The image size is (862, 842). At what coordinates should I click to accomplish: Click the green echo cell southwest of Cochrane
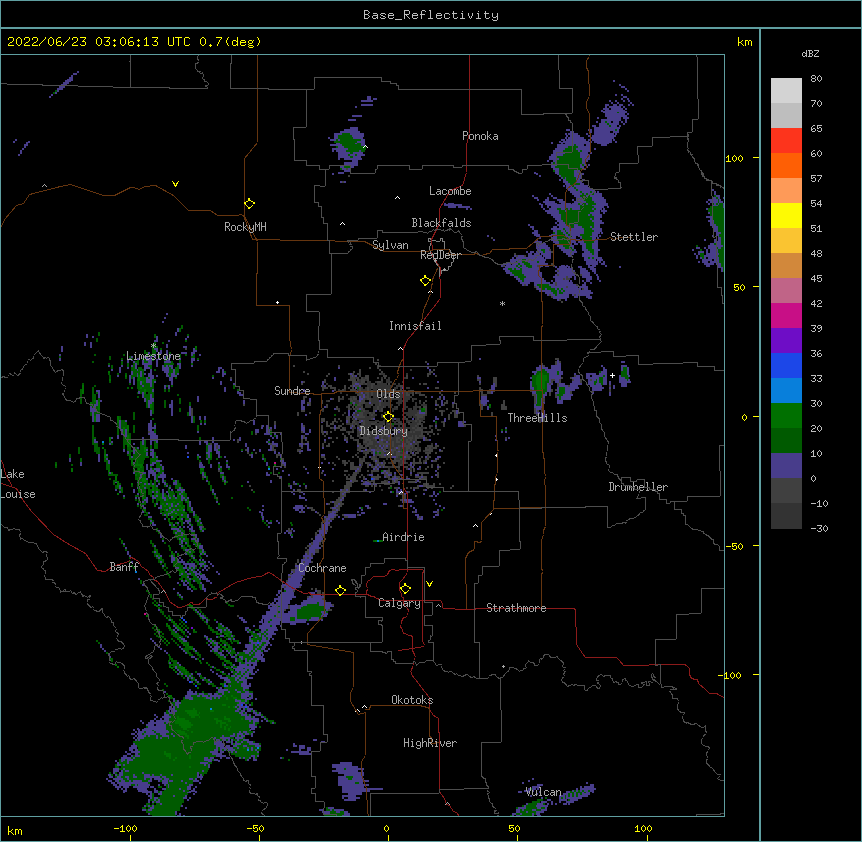coord(309,611)
